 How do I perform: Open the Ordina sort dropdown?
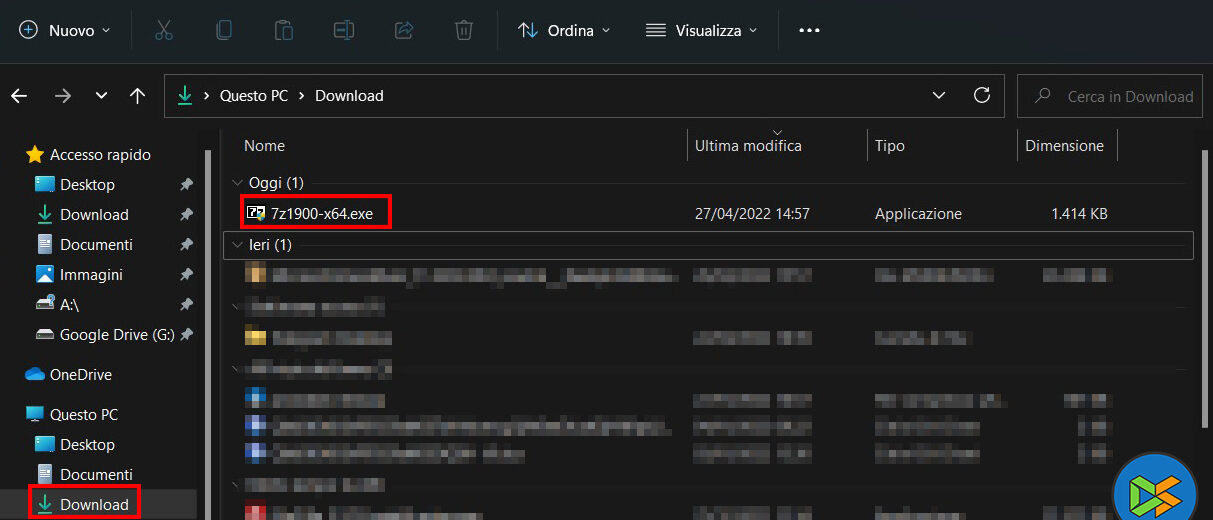click(x=566, y=30)
